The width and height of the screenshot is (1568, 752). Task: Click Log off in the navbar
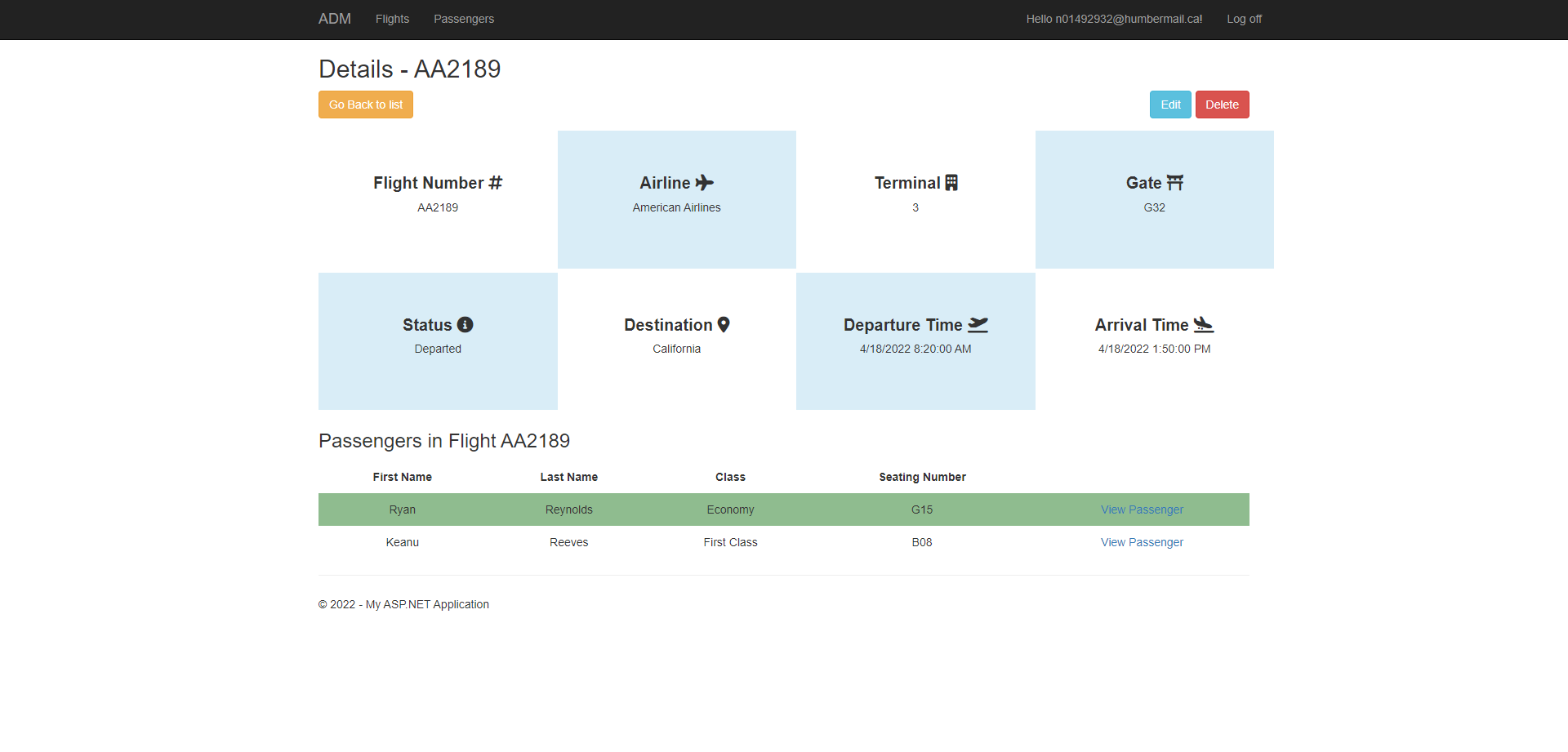pyautogui.click(x=1244, y=19)
